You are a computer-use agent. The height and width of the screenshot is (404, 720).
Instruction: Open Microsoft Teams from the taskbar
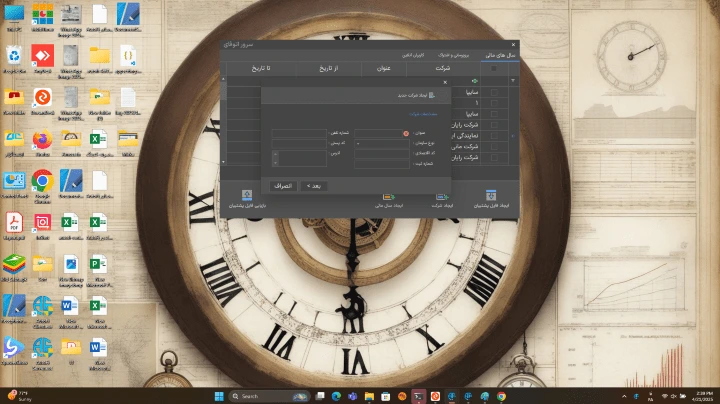click(x=353, y=396)
